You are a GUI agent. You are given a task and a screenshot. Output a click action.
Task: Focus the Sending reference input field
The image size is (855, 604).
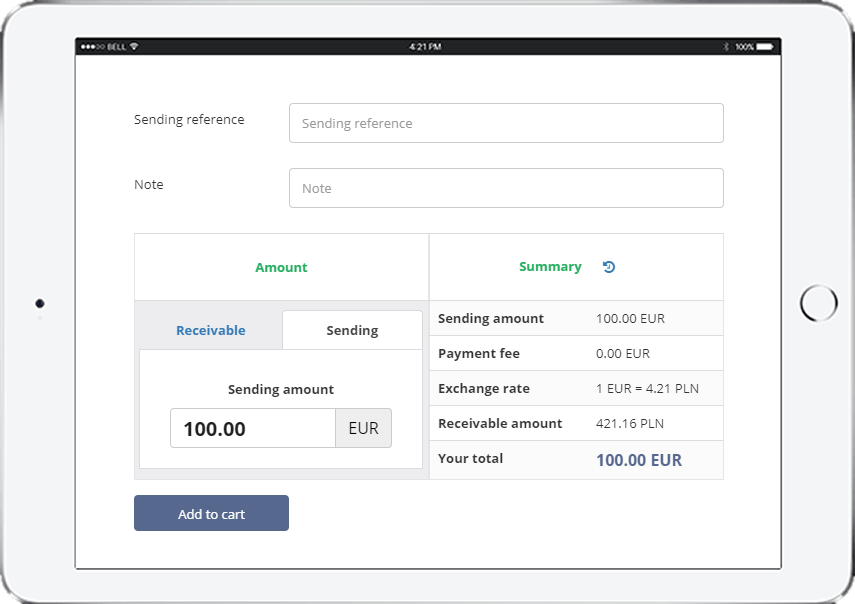506,123
